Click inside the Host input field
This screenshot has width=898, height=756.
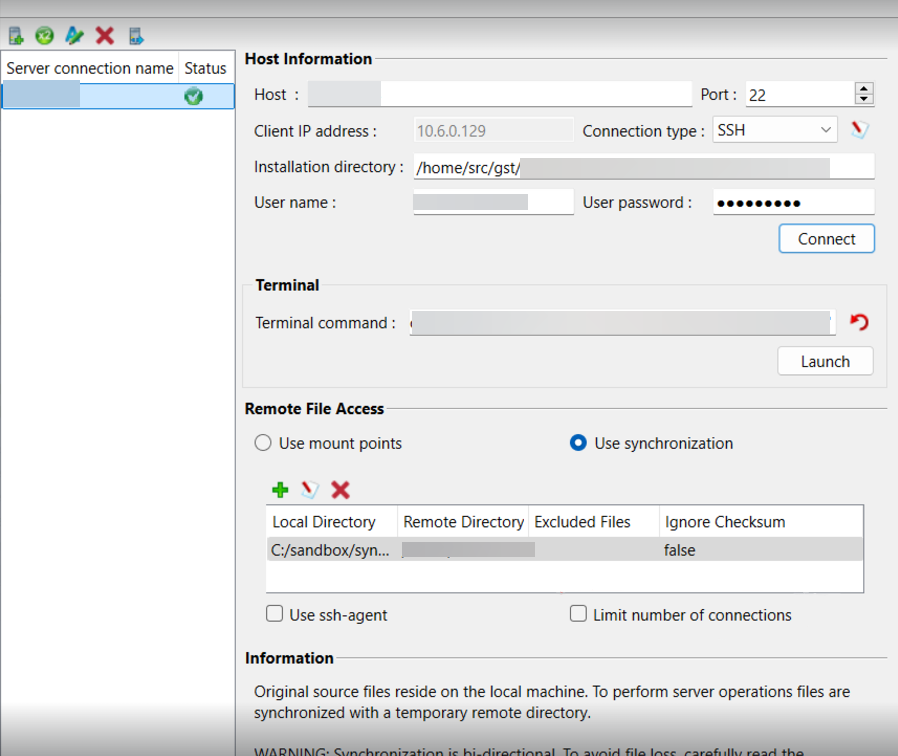[x=500, y=93]
